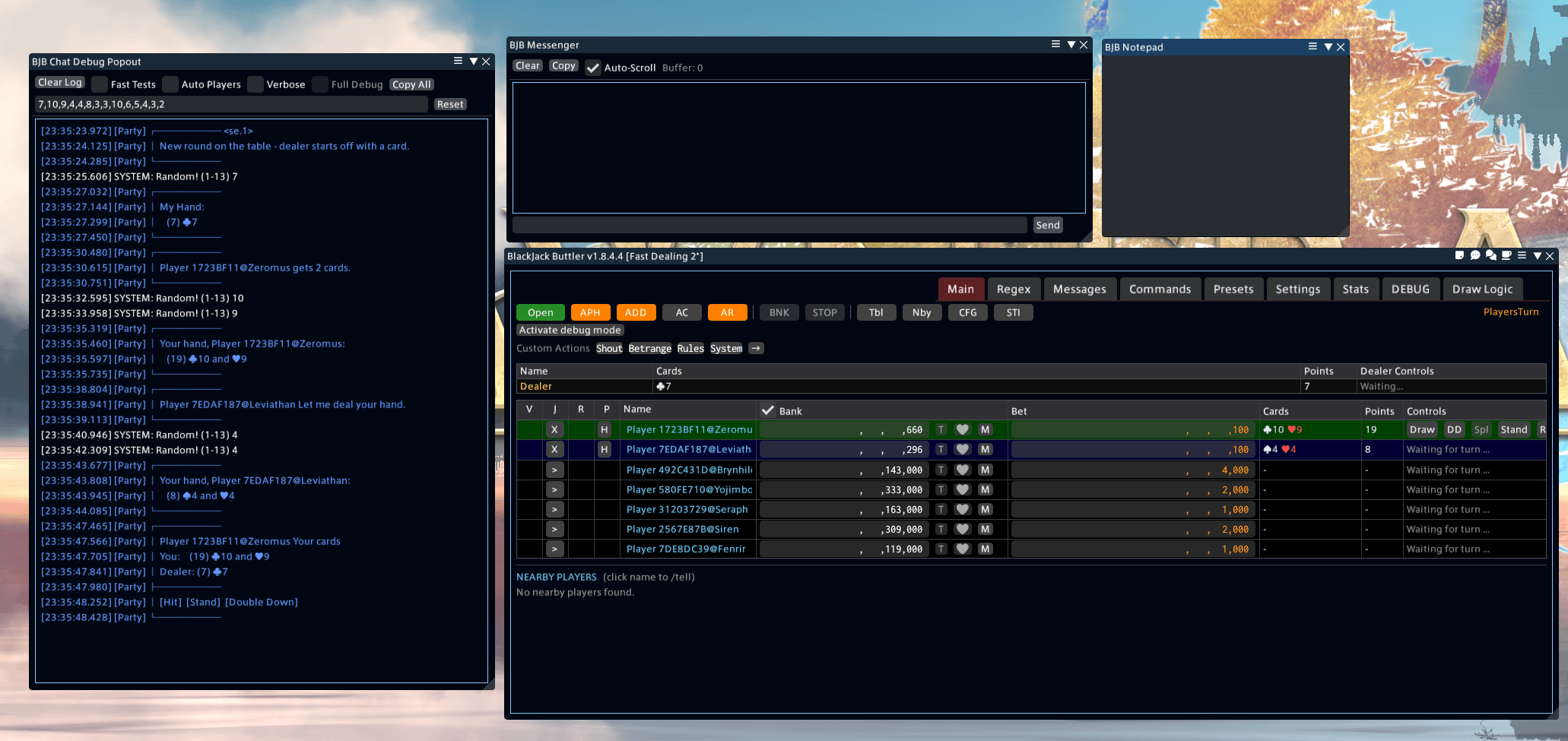Image resolution: width=1568 pixels, height=741 pixels.
Task: Click heart icon for Player 580FE710@Yojimbo
Action: pos(963,489)
